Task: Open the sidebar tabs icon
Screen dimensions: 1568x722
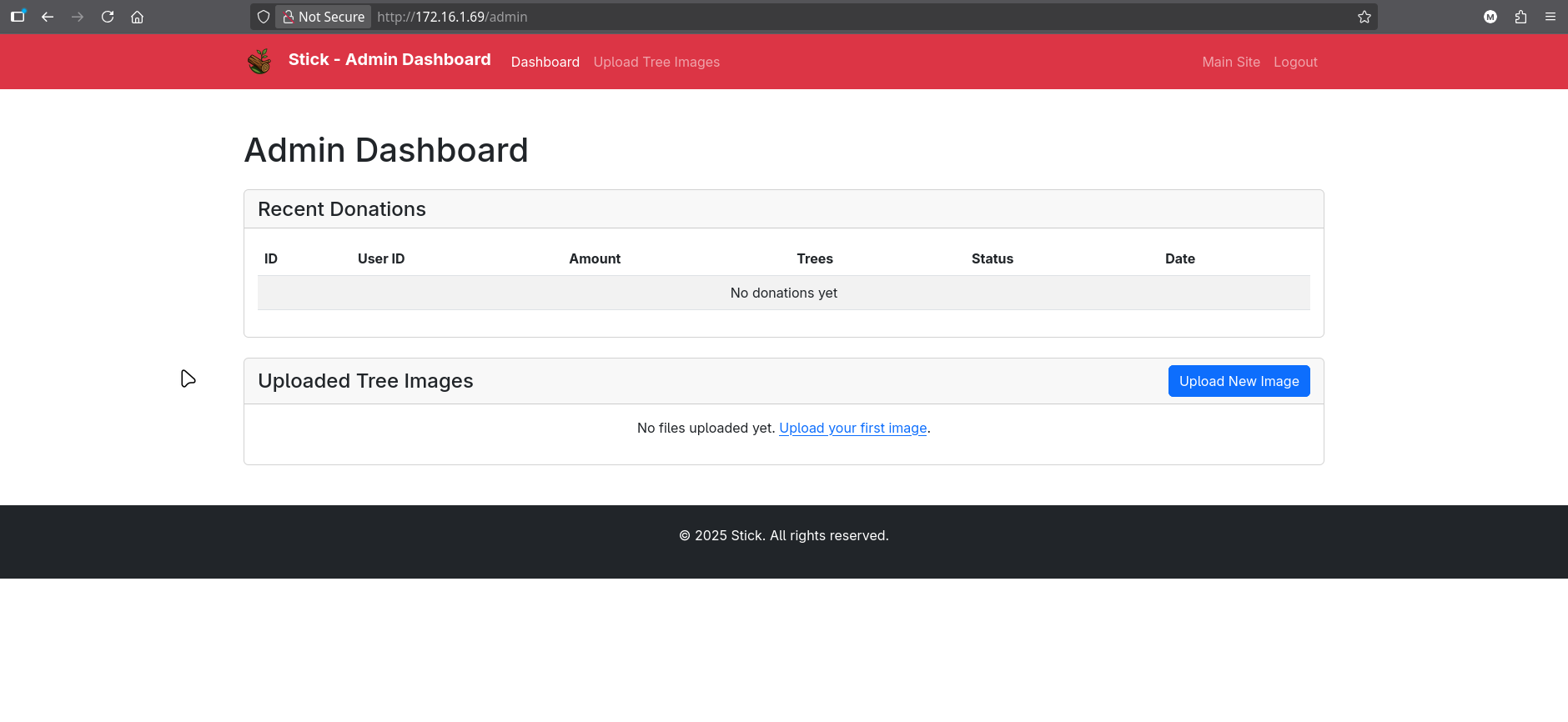Action: pos(18,17)
